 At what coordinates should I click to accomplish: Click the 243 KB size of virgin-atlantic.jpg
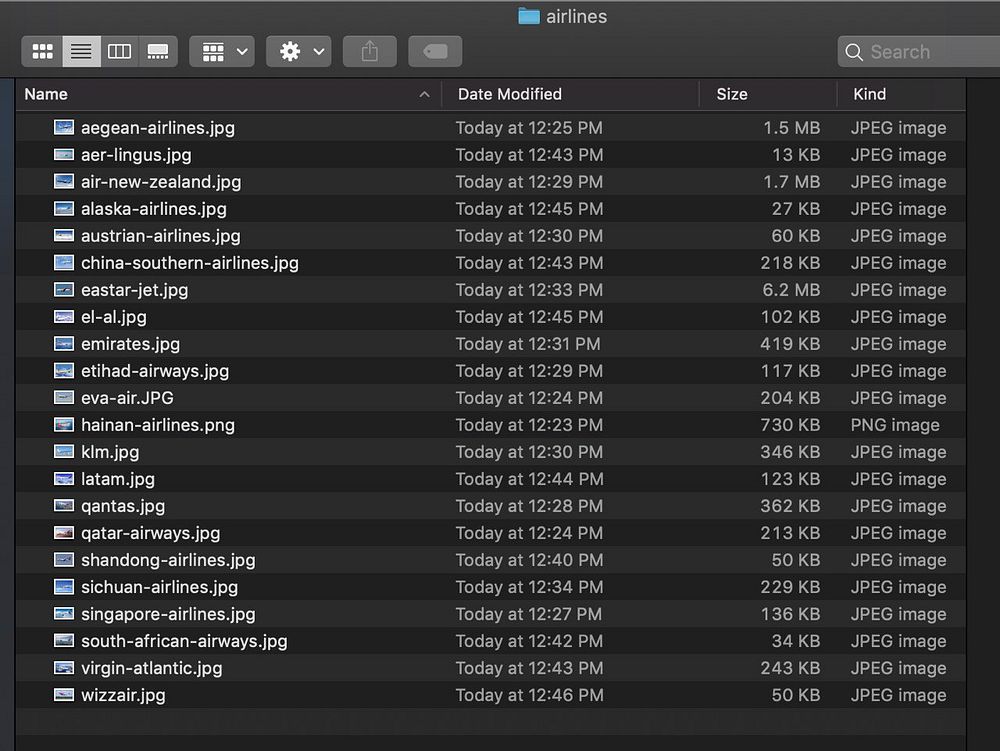pyautogui.click(x=790, y=668)
